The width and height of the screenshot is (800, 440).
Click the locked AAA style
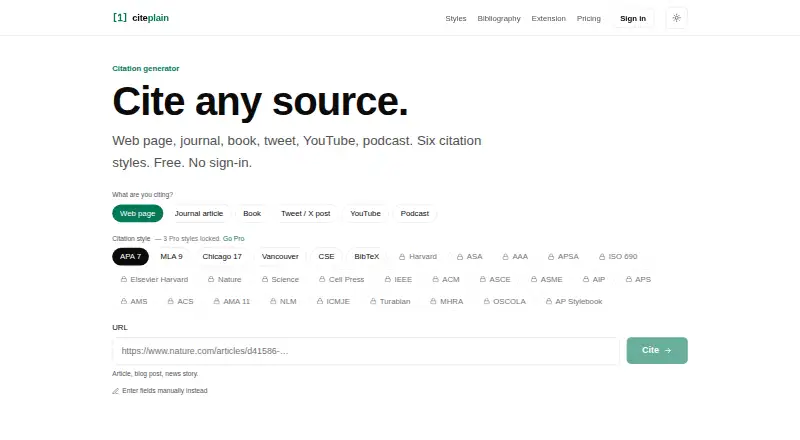click(x=515, y=257)
